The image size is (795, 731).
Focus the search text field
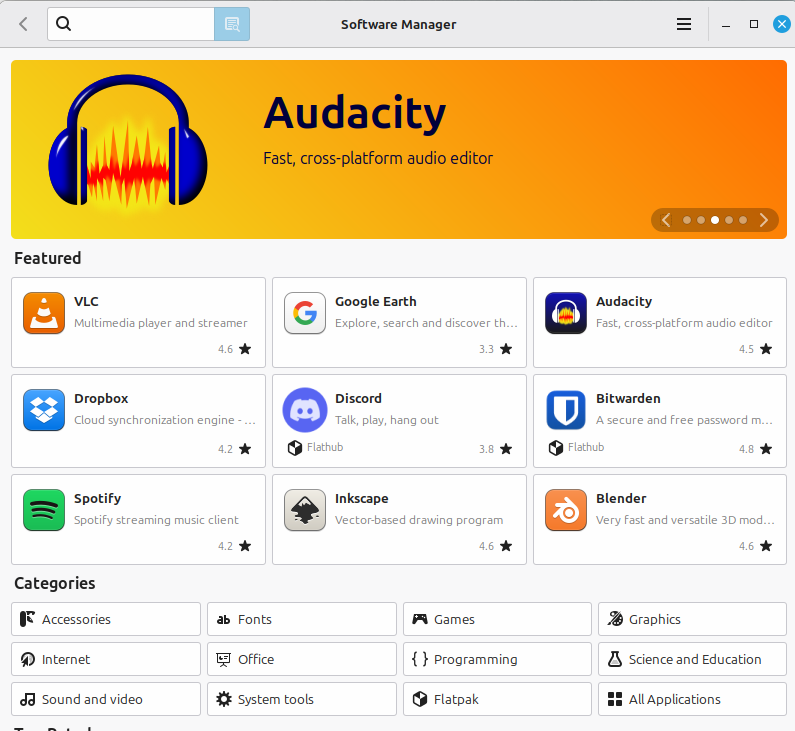(131, 24)
